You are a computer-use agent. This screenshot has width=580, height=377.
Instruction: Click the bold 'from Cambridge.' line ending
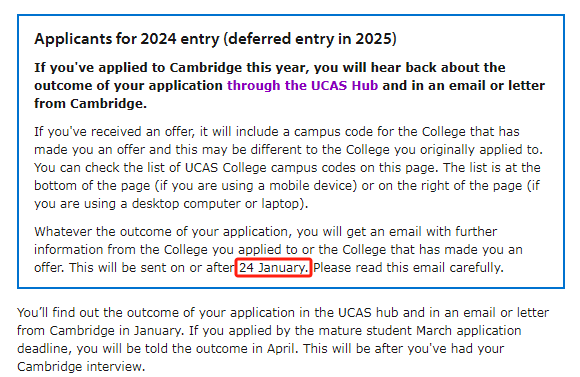90,104
